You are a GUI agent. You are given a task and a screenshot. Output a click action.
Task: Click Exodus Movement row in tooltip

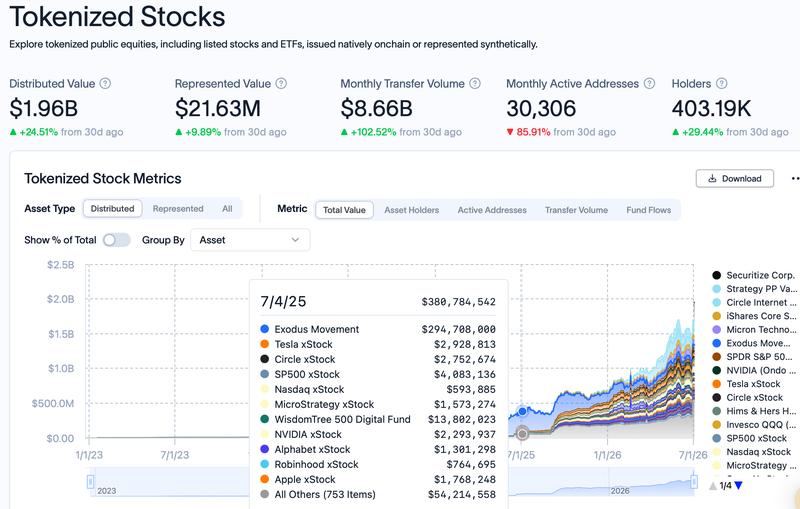coord(378,329)
